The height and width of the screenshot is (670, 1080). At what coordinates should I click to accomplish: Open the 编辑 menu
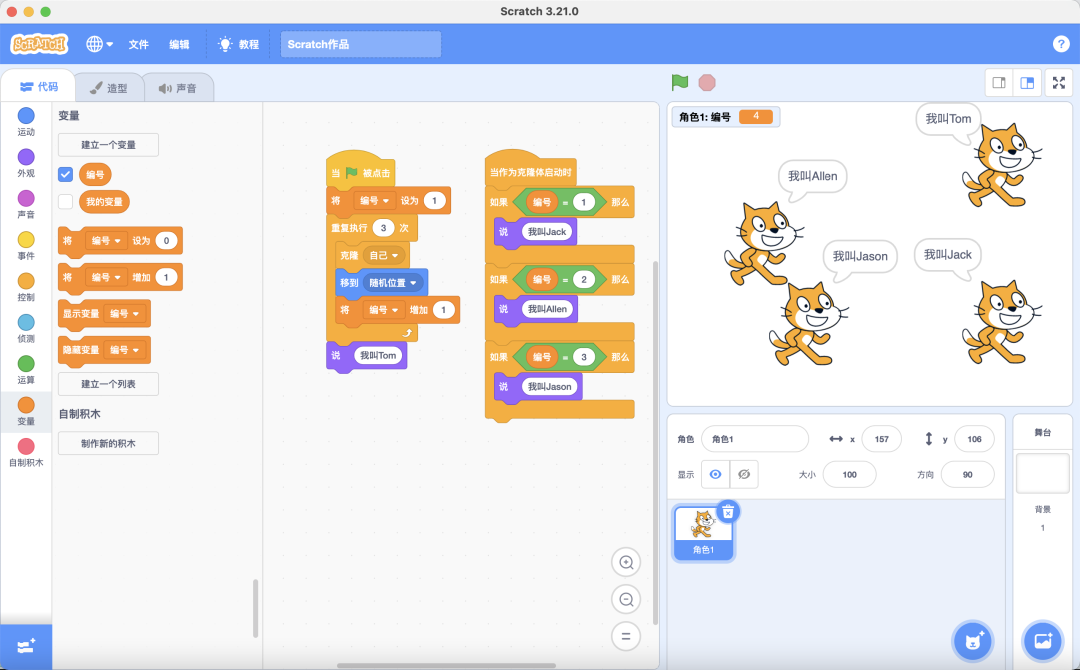click(x=179, y=44)
